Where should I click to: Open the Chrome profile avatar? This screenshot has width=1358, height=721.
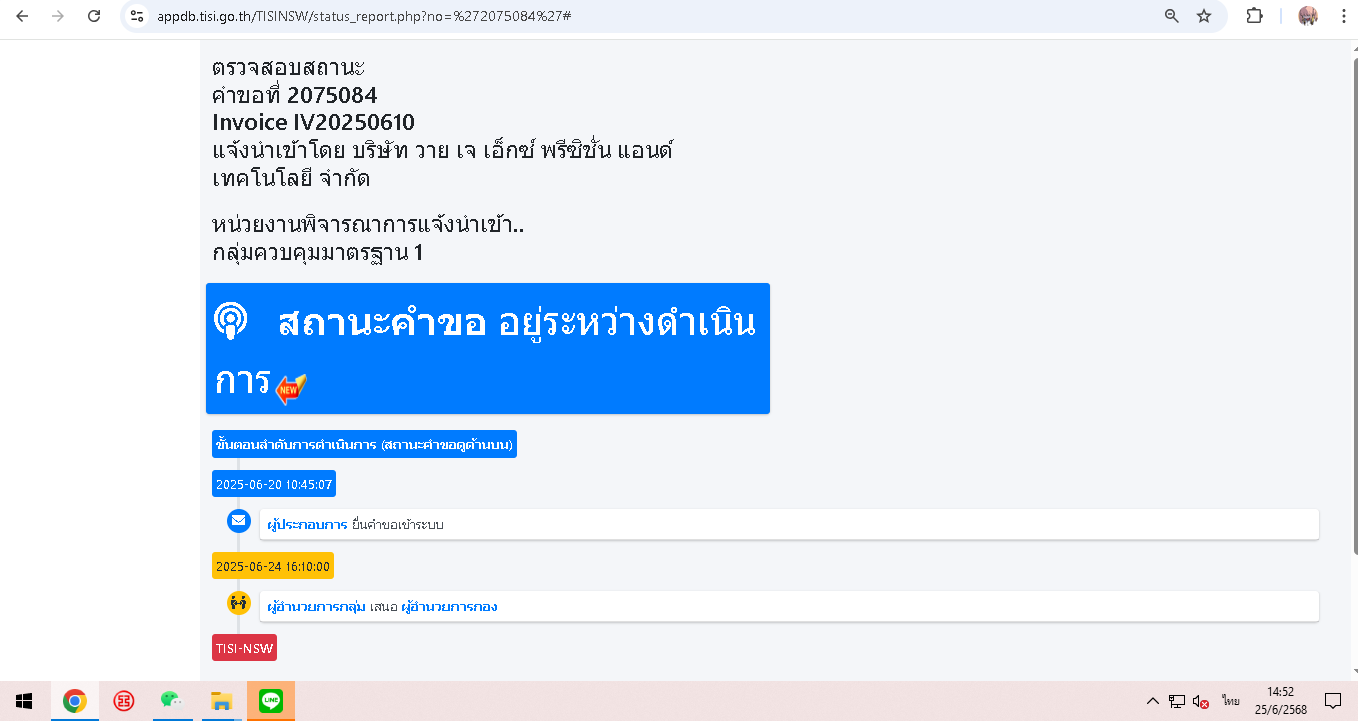[1308, 16]
